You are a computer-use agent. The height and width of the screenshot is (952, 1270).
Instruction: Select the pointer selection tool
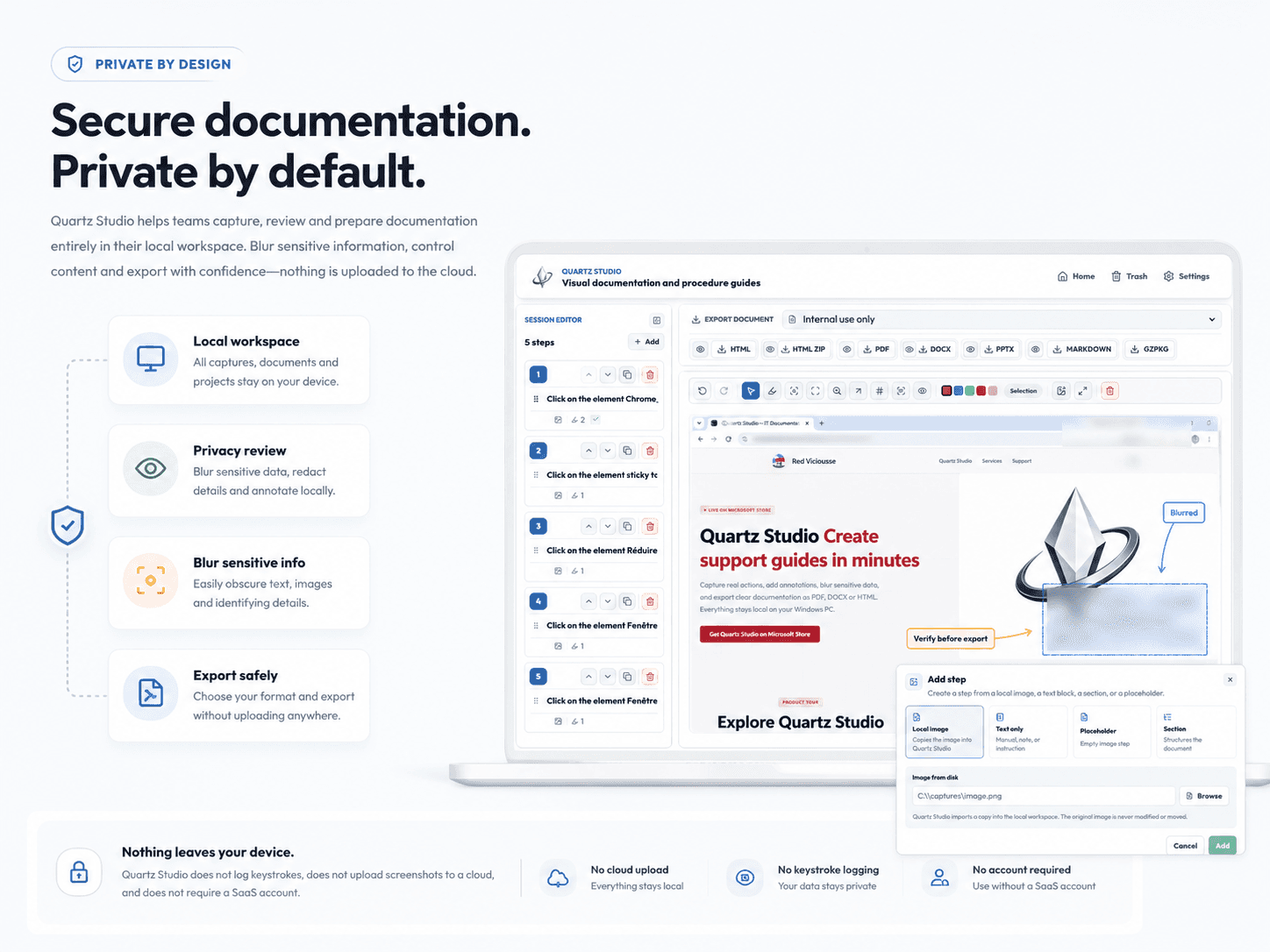pyautogui.click(x=751, y=391)
